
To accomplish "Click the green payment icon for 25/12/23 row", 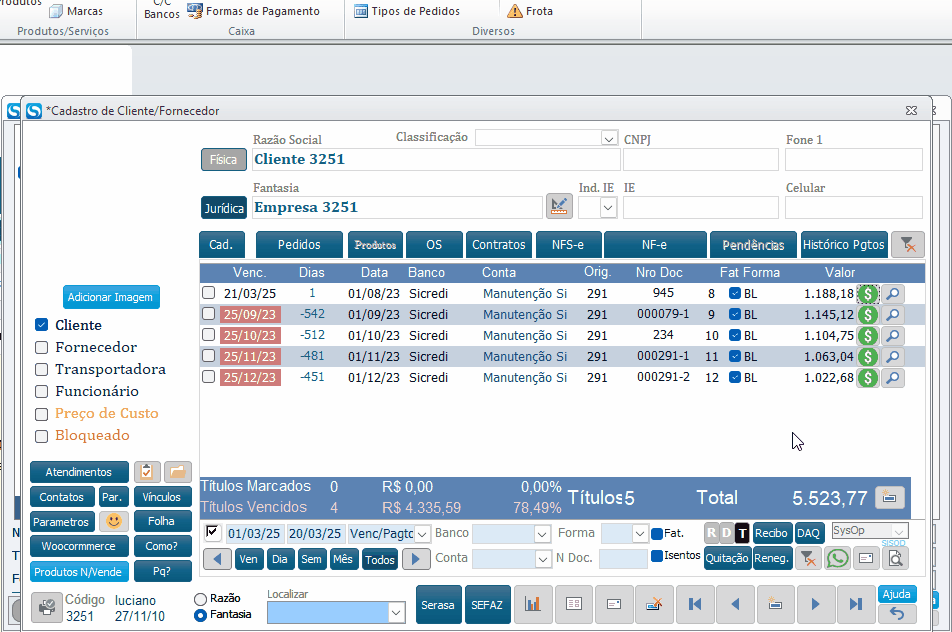I will [868, 378].
